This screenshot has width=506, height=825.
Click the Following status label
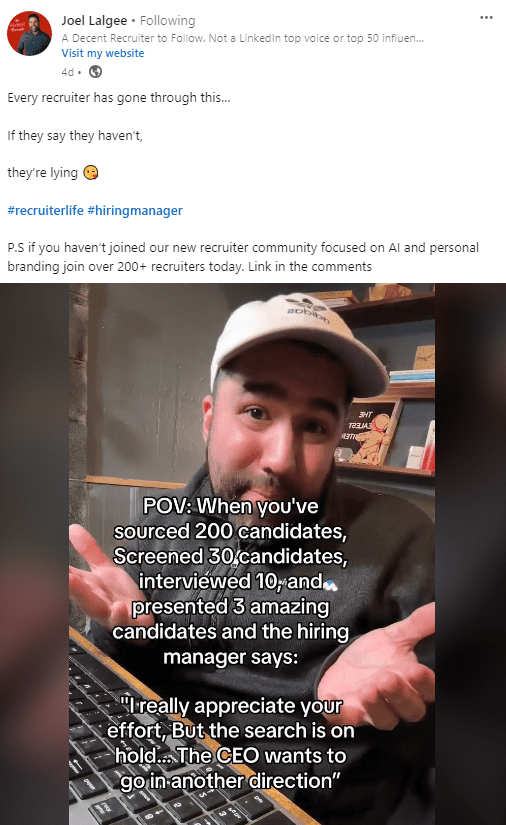click(x=167, y=21)
